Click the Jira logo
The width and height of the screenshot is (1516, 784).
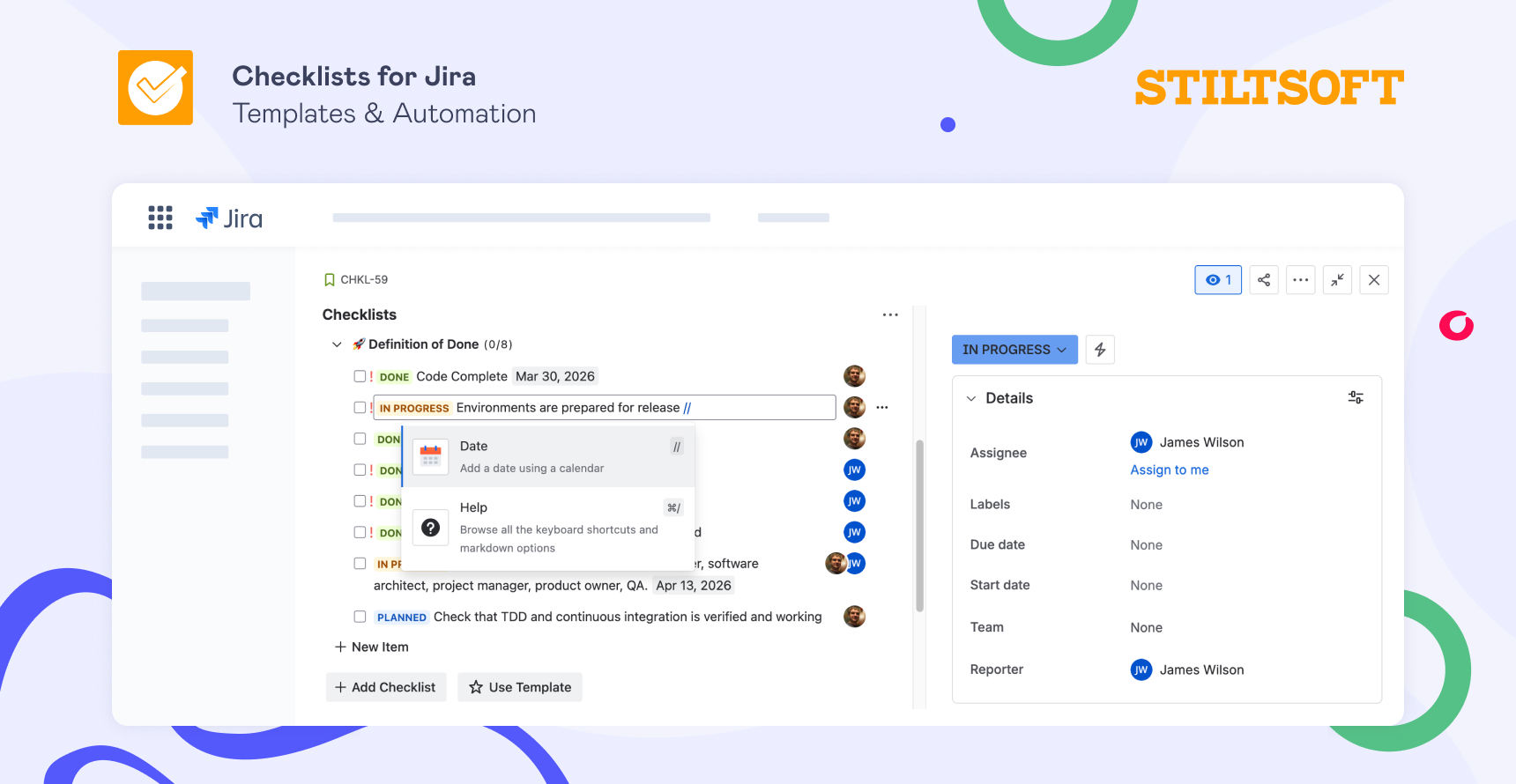(229, 218)
